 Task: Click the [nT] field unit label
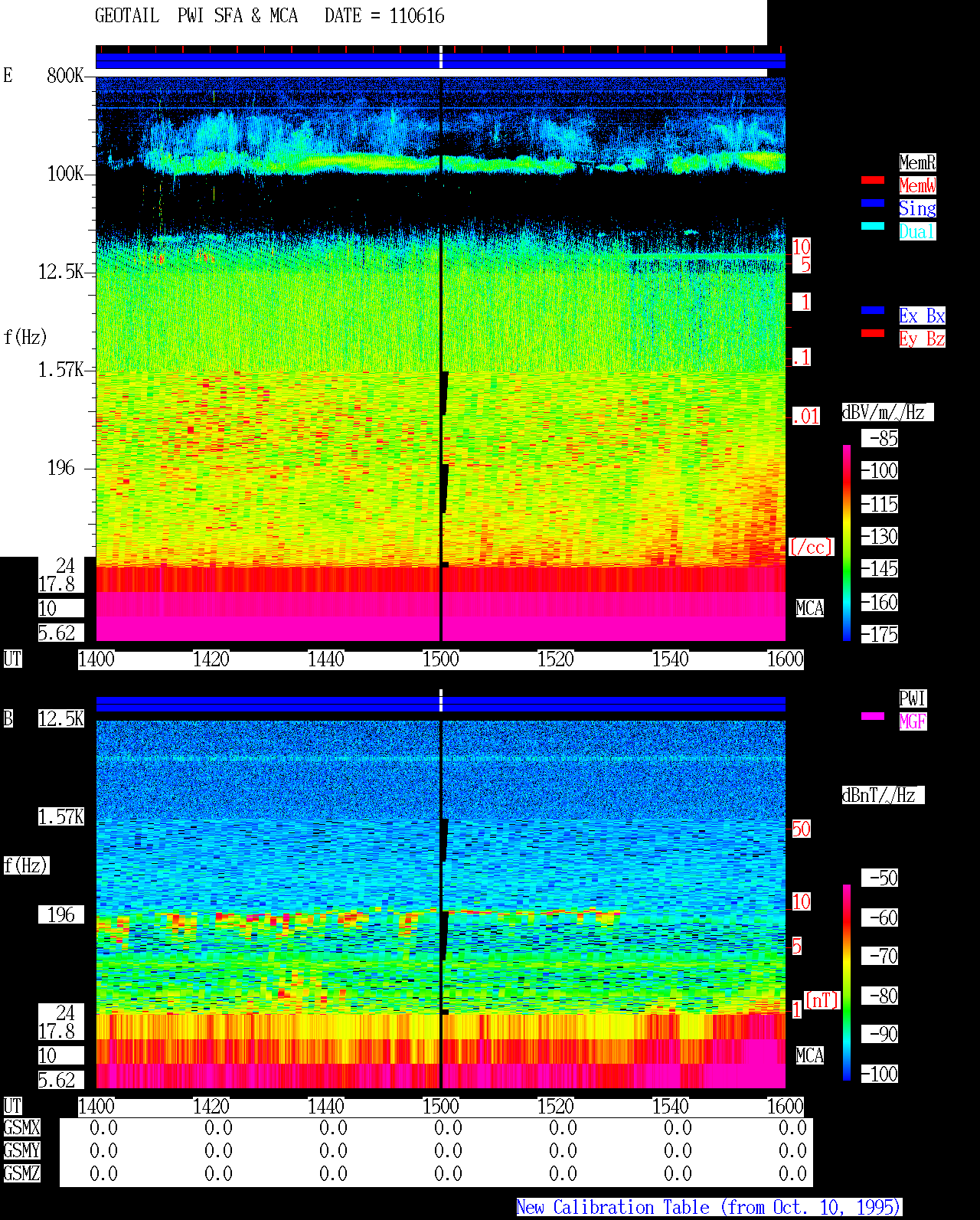pyautogui.click(x=822, y=1000)
